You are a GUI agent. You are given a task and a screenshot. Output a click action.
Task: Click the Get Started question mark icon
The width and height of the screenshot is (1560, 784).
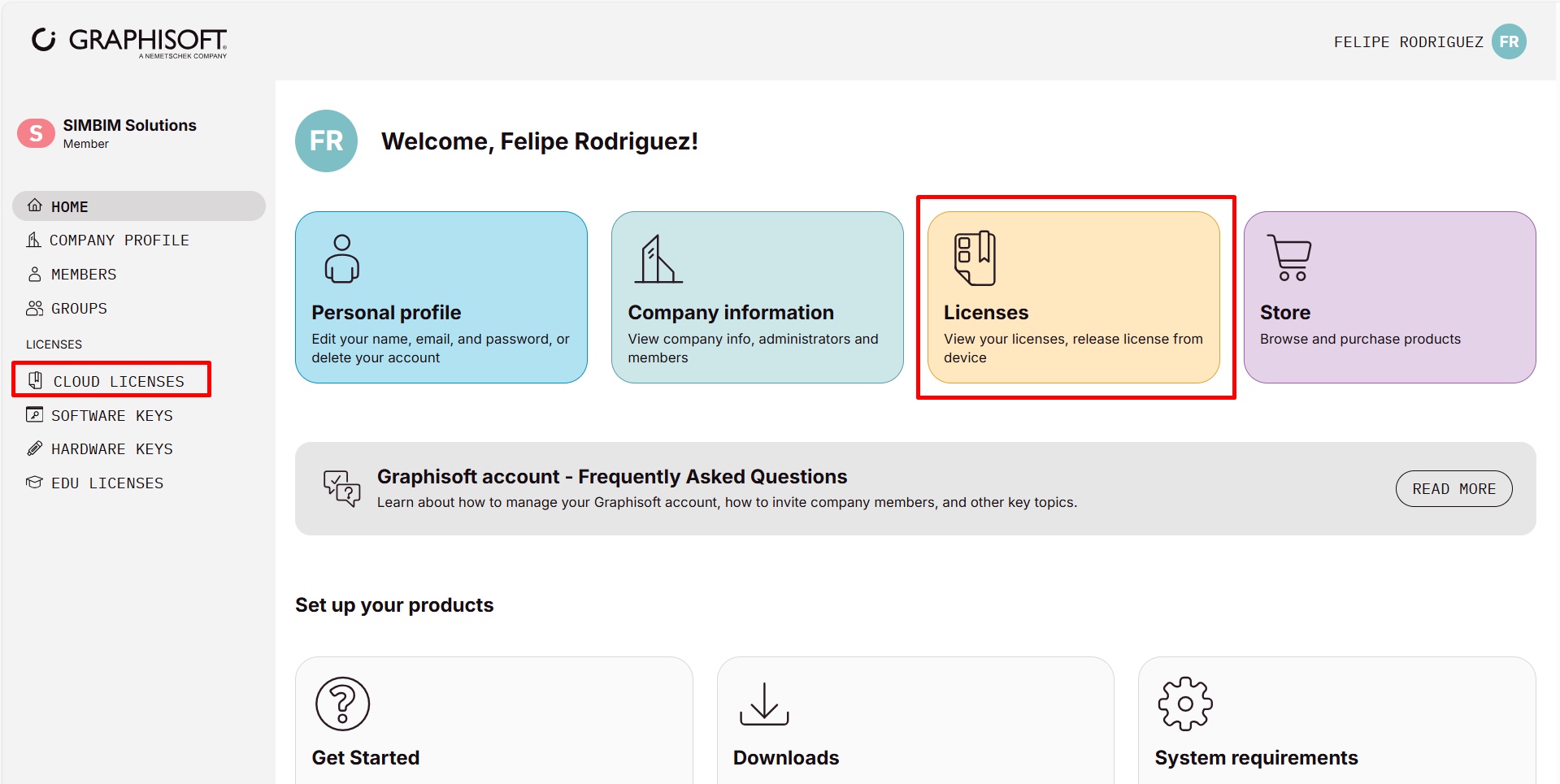[342, 704]
